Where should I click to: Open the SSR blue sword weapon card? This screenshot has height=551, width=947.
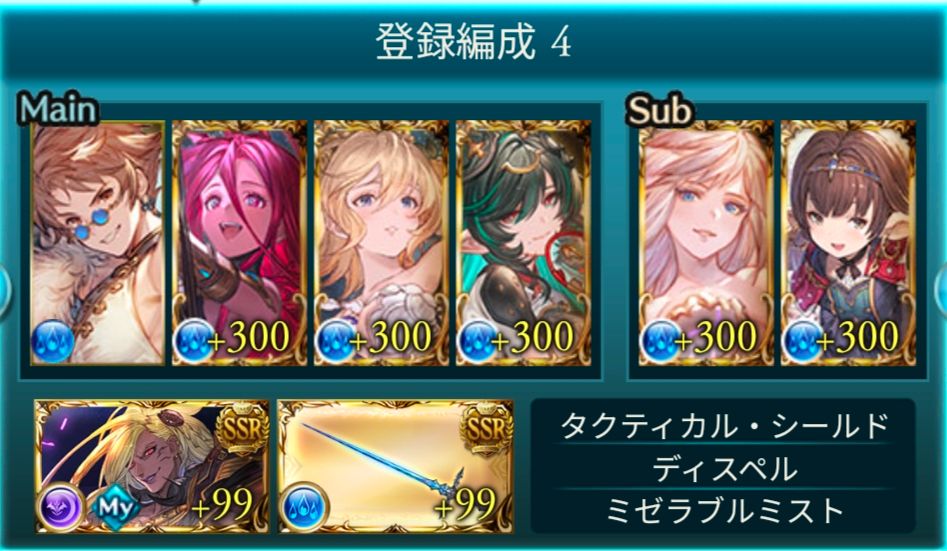[x=396, y=466]
